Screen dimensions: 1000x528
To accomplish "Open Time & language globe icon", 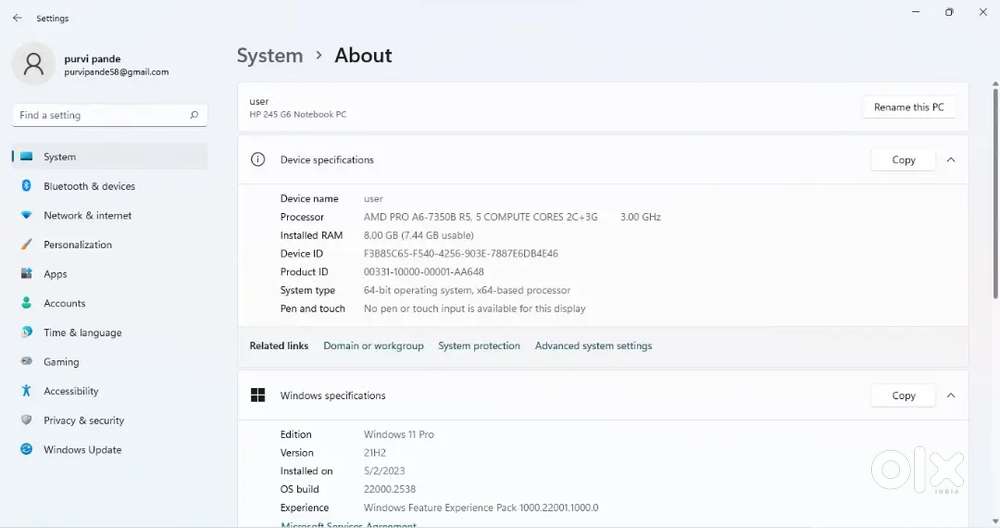I will coord(26,332).
